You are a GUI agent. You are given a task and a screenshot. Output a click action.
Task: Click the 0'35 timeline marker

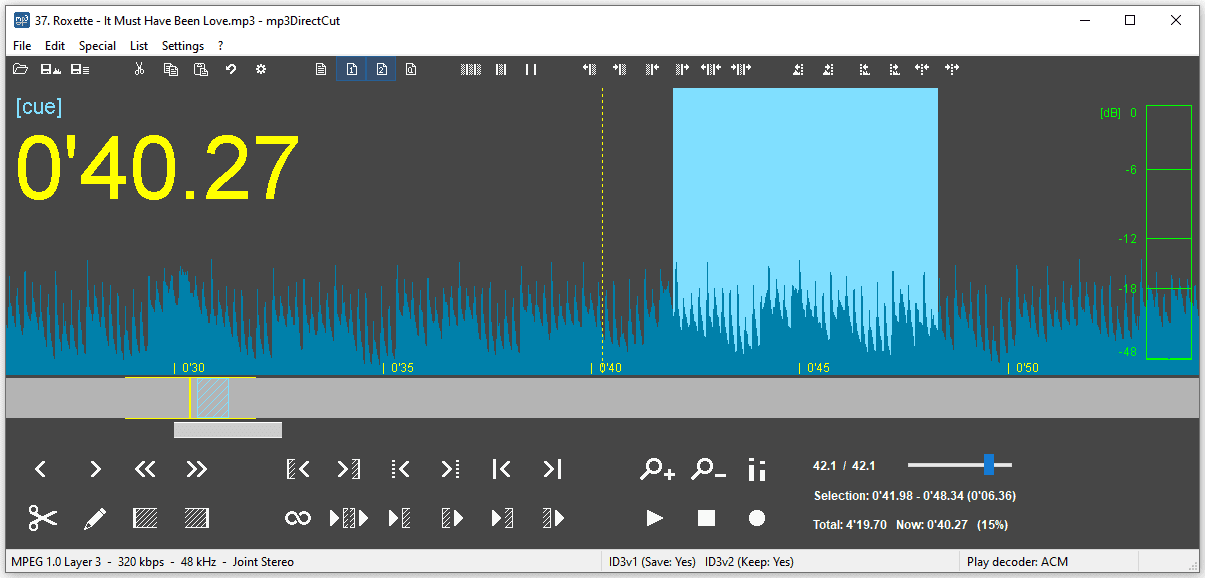pyautogui.click(x=402, y=368)
